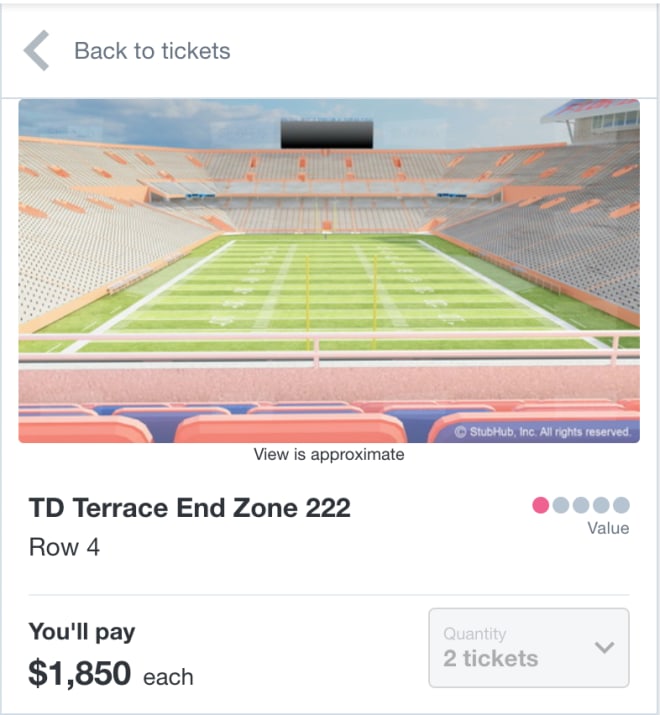Click the "Value" rating label

[x=608, y=528]
